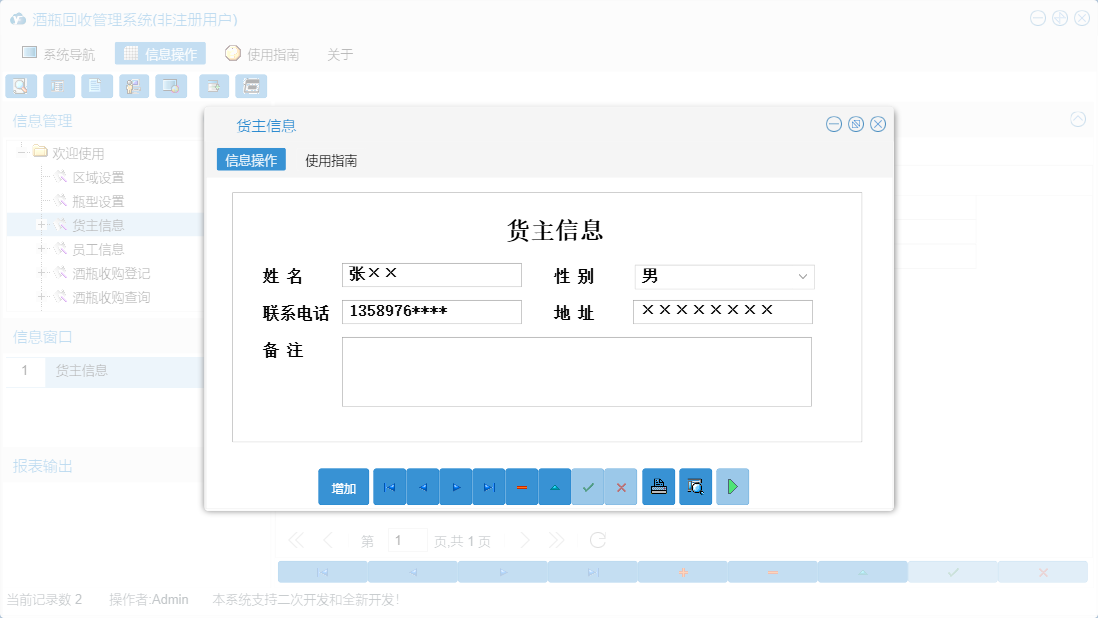
Task: Click the green run arrow in the dialog
Action: (732, 487)
